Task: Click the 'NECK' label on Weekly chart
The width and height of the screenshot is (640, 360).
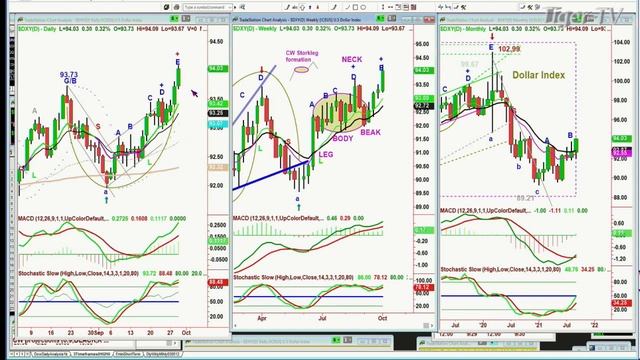Action: pos(352,60)
